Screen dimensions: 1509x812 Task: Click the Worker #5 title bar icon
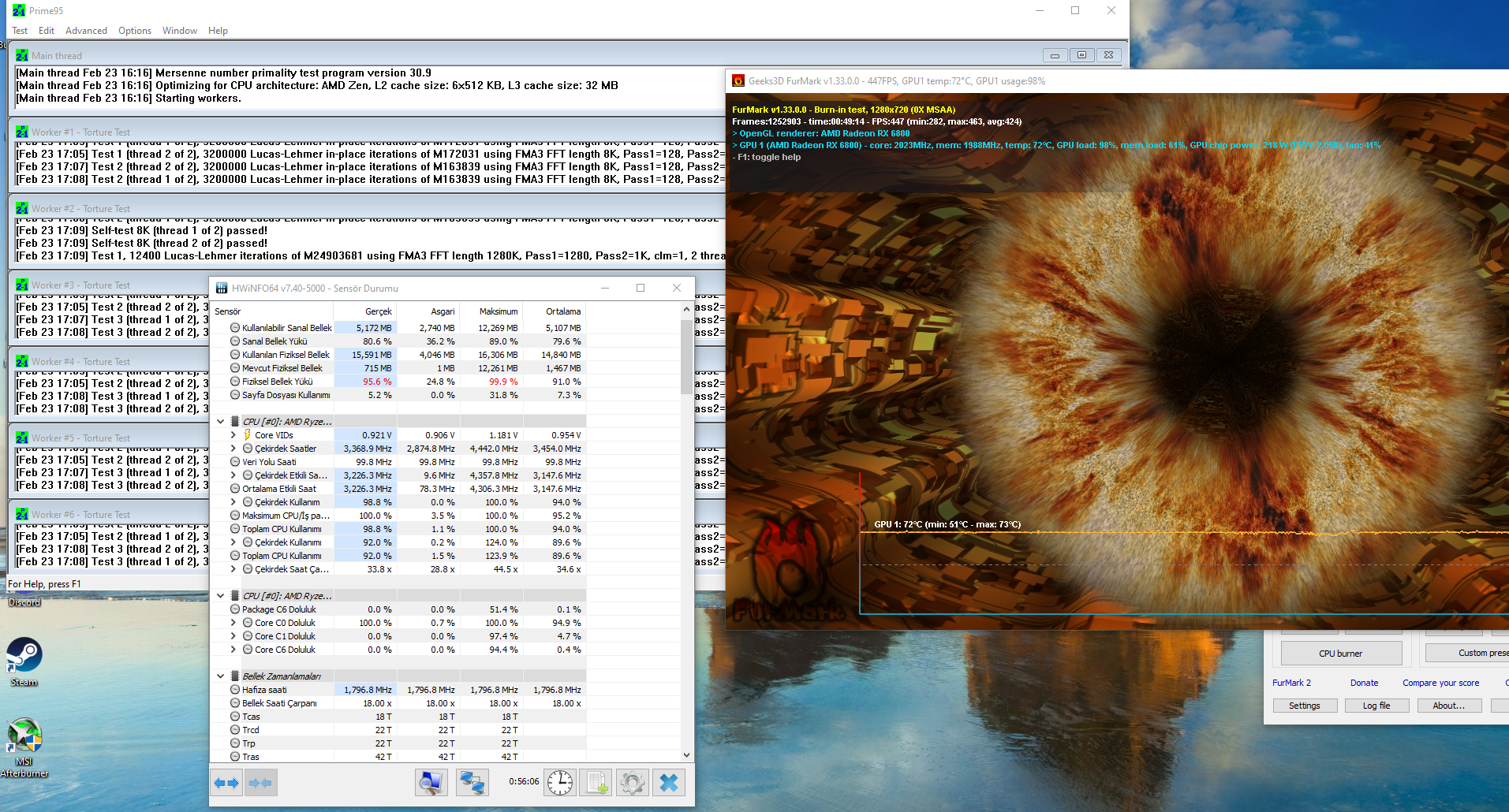[22, 438]
